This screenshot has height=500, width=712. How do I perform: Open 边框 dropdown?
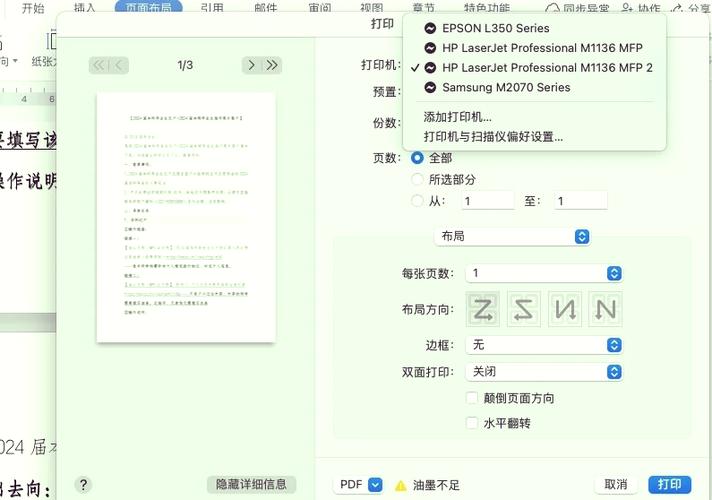point(544,345)
